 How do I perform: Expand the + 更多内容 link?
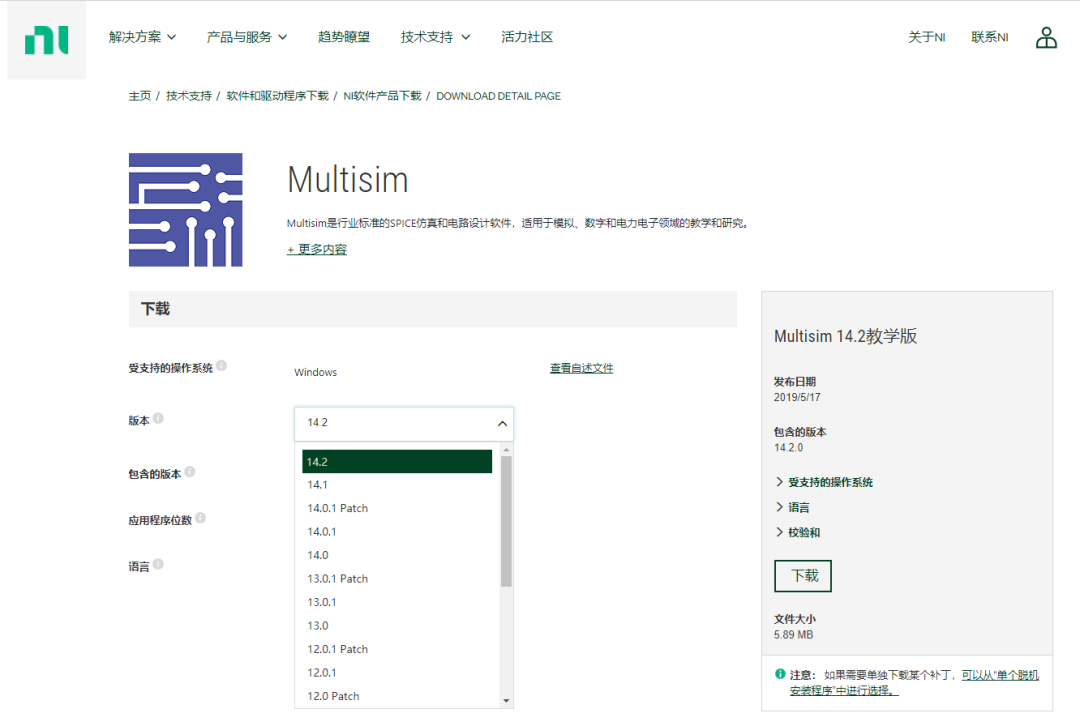(x=317, y=249)
